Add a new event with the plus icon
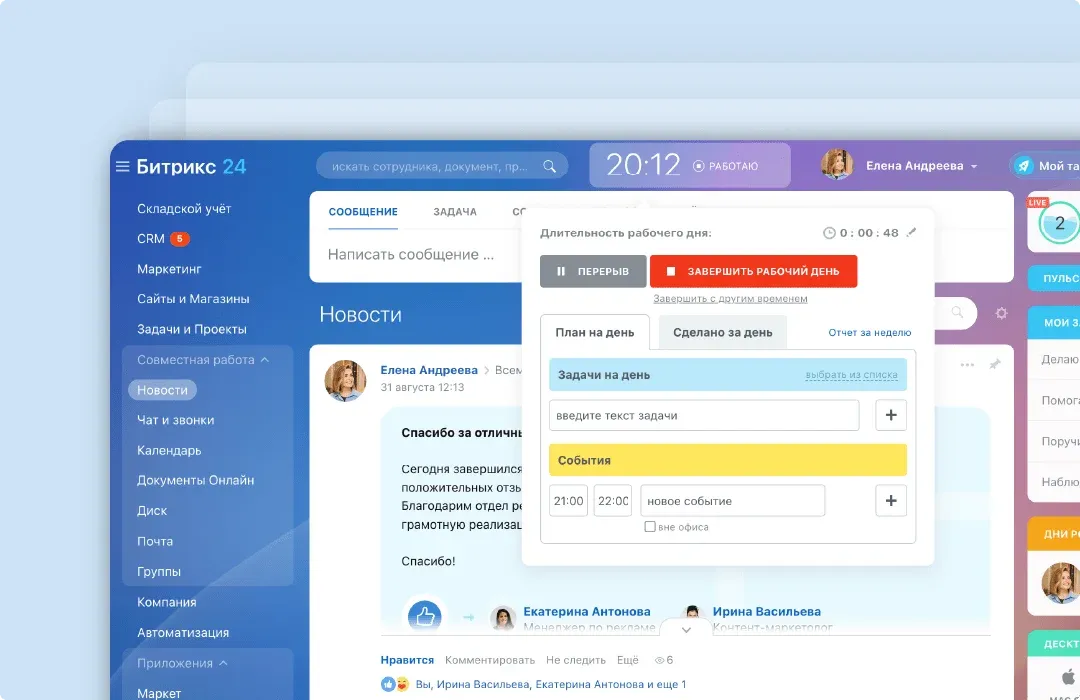The width and height of the screenshot is (1080, 700). click(890, 500)
